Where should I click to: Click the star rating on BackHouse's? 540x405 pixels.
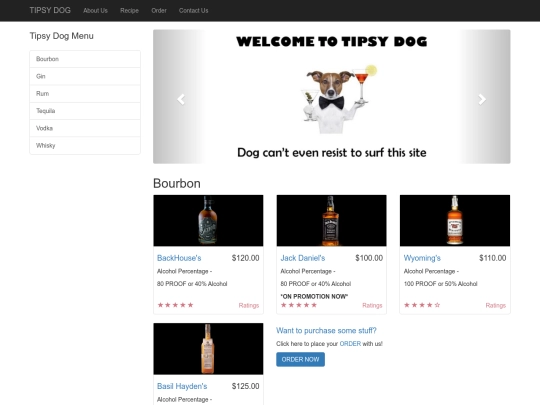(175, 305)
